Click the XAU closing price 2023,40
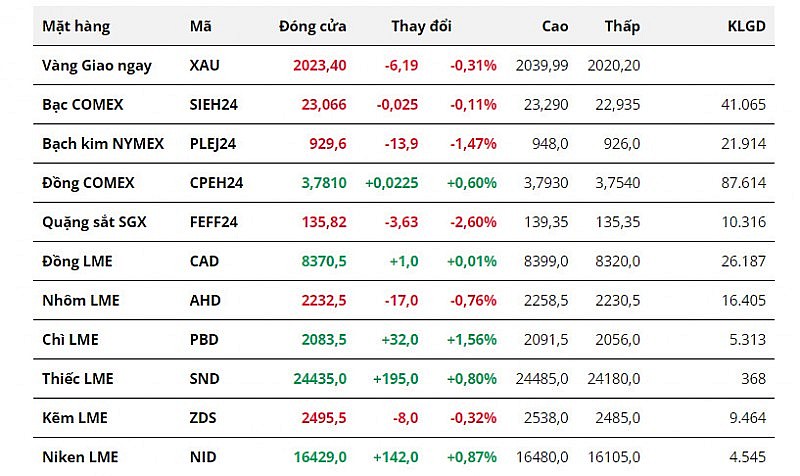The width and height of the screenshot is (800, 476). pos(320,65)
